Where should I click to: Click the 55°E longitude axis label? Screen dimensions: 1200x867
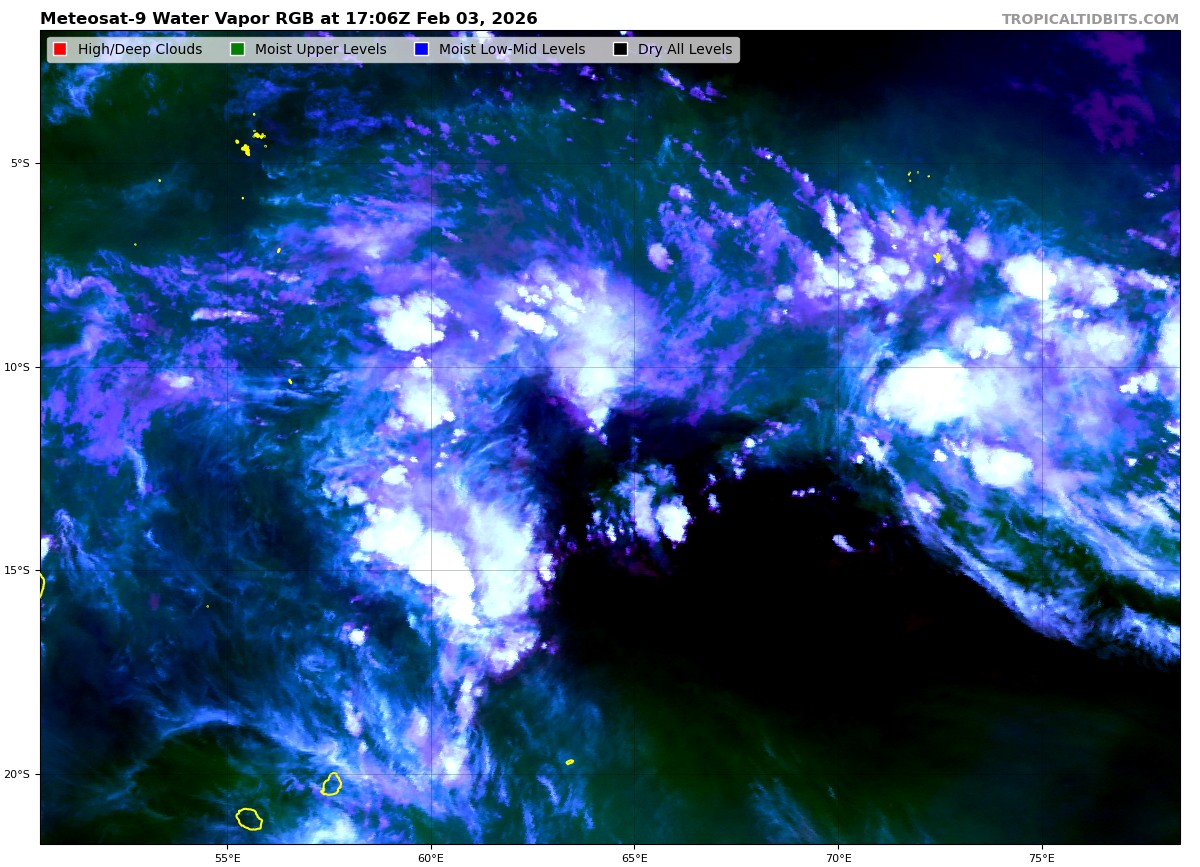tap(227, 857)
